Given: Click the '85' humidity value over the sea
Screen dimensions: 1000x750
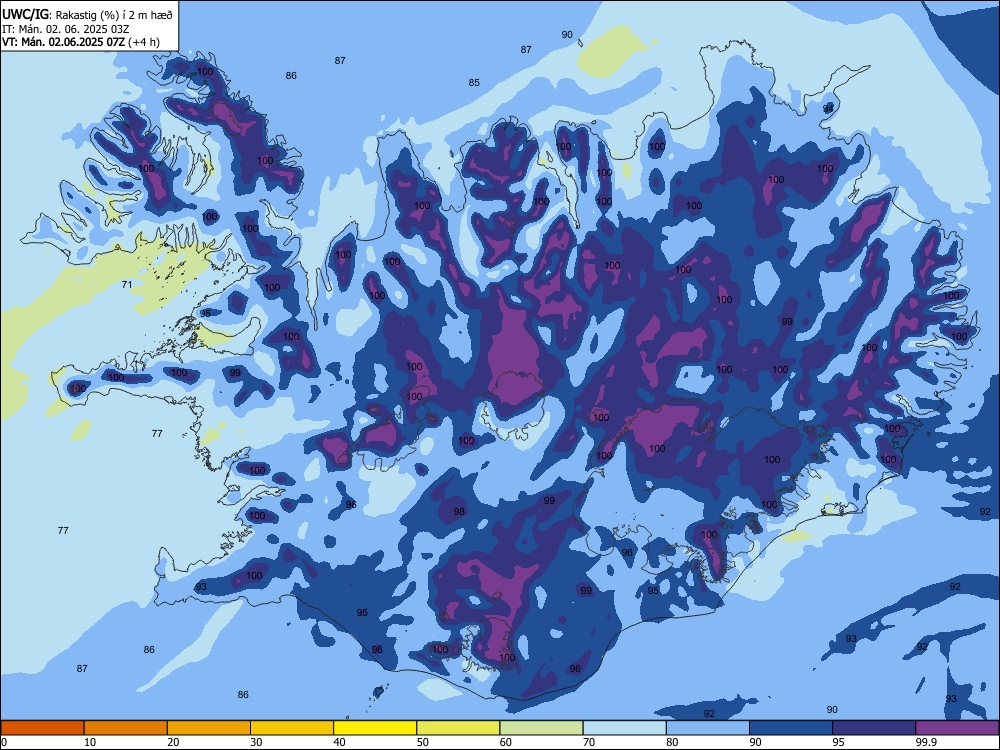Looking at the screenshot, I should (474, 82).
